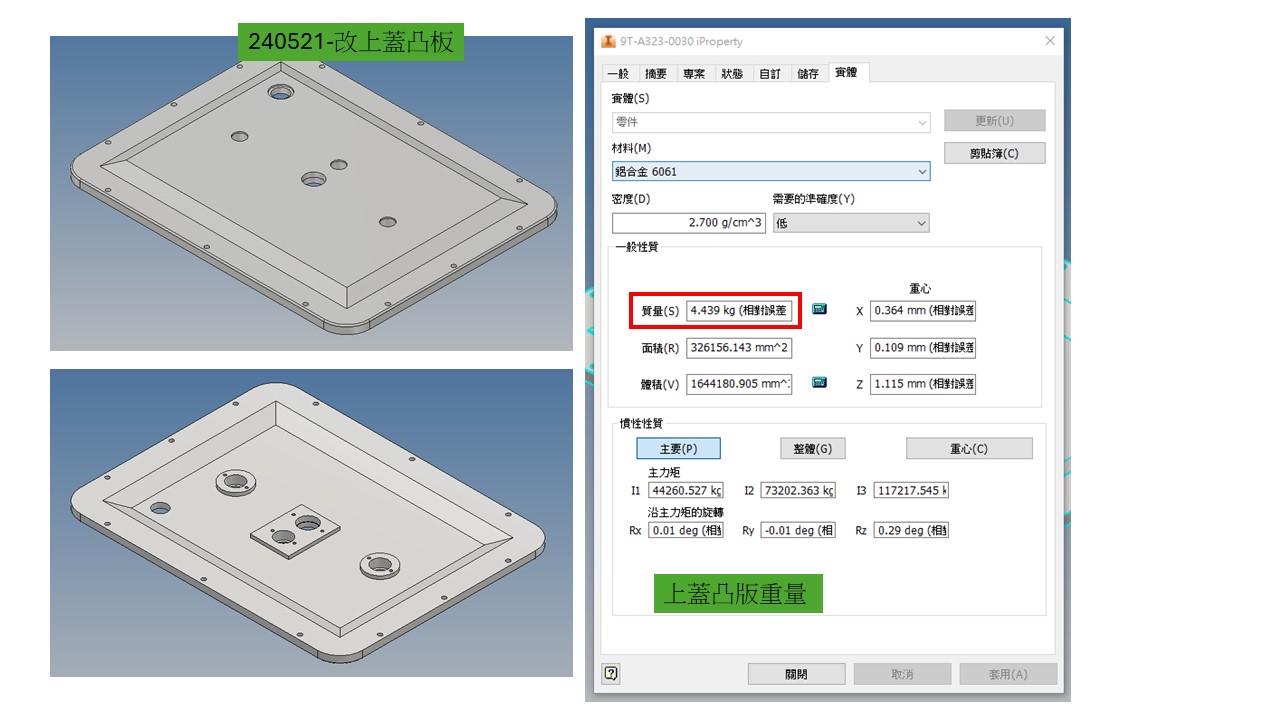Click the mass calculator icon beside 質量
This screenshot has width=1280, height=720.
(819, 309)
